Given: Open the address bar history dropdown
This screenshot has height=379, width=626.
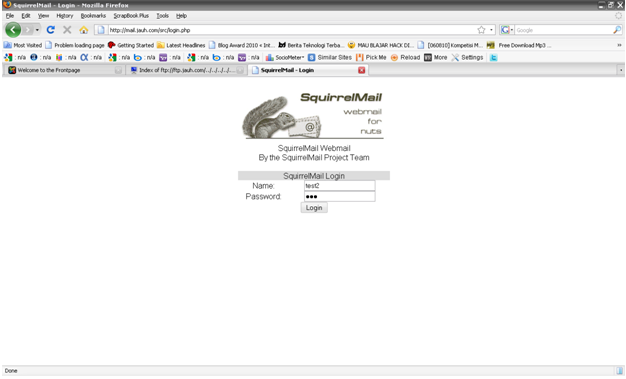Looking at the screenshot, I should pos(491,30).
